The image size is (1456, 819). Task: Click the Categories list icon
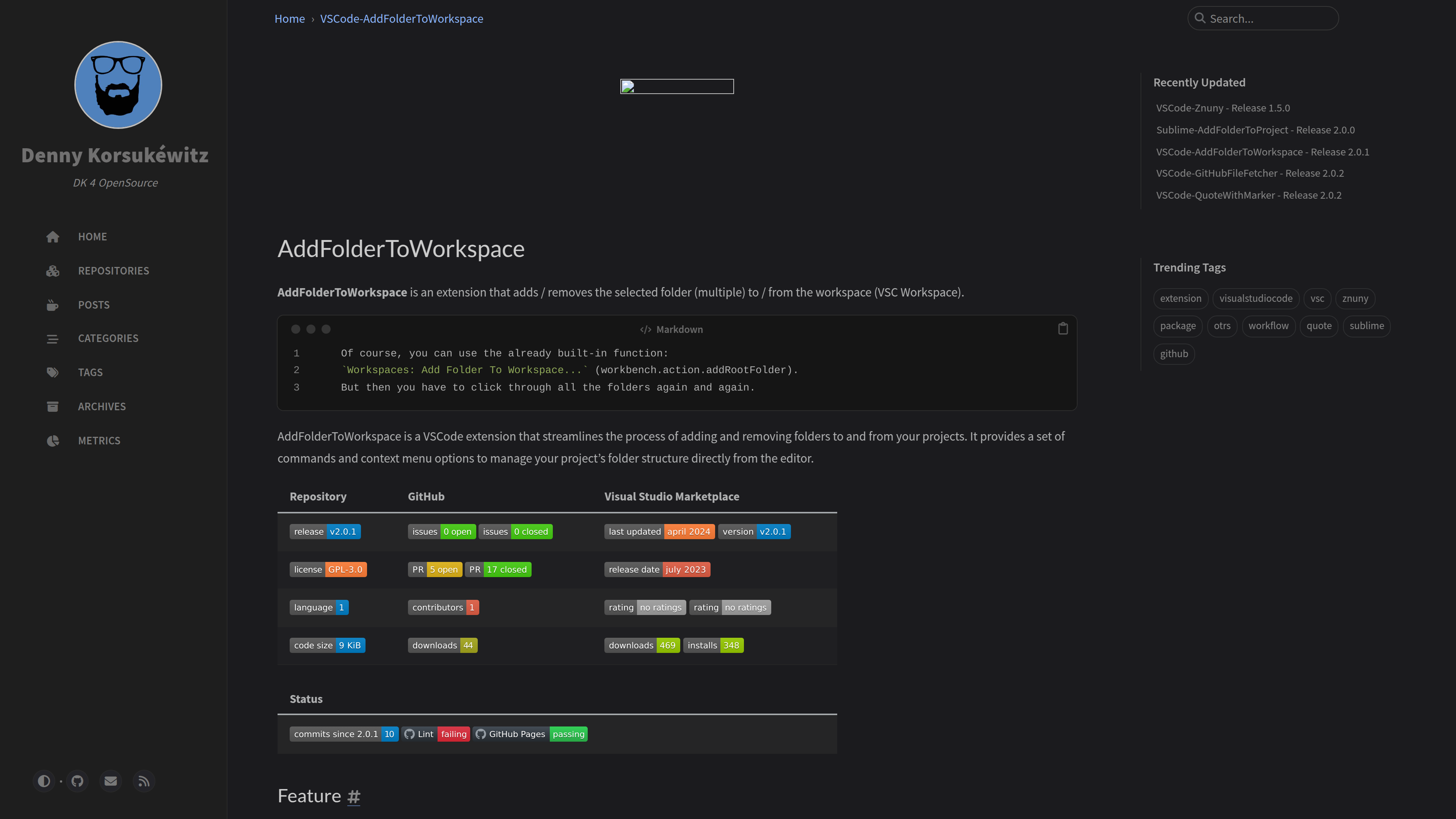click(53, 339)
